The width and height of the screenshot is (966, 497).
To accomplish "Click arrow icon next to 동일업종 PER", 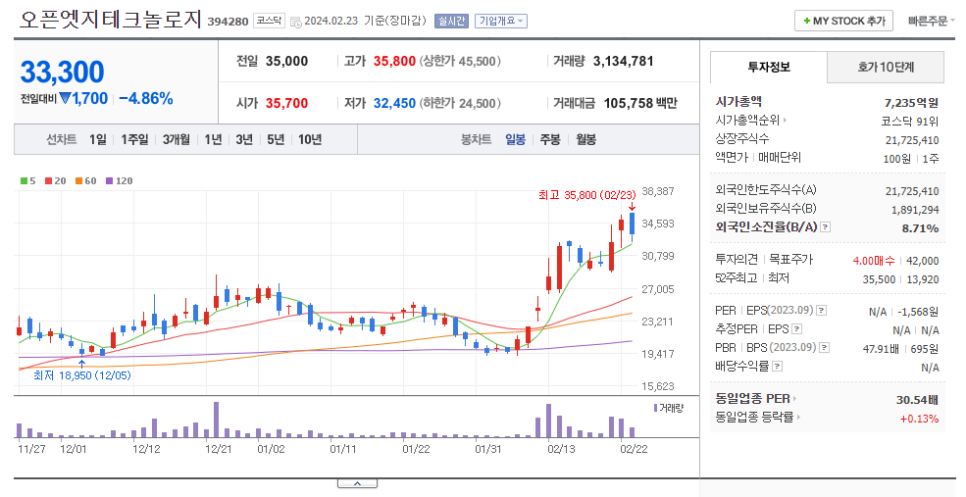I will [795, 400].
